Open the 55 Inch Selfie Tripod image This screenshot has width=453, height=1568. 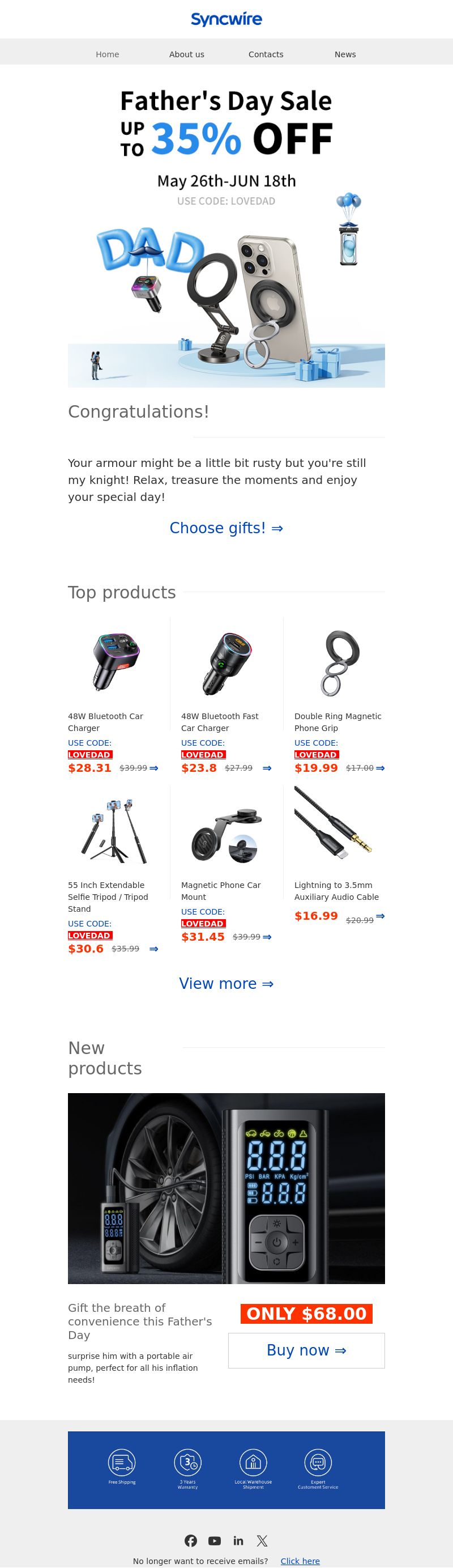pyautogui.click(x=114, y=831)
